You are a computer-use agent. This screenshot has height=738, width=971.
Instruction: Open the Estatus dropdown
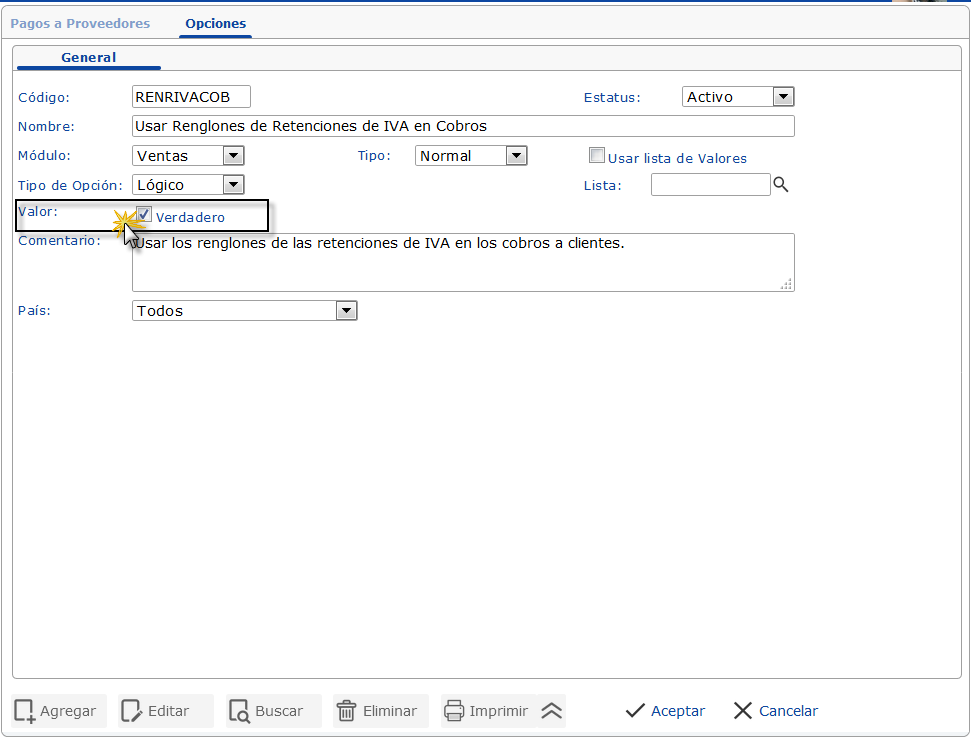(x=785, y=96)
